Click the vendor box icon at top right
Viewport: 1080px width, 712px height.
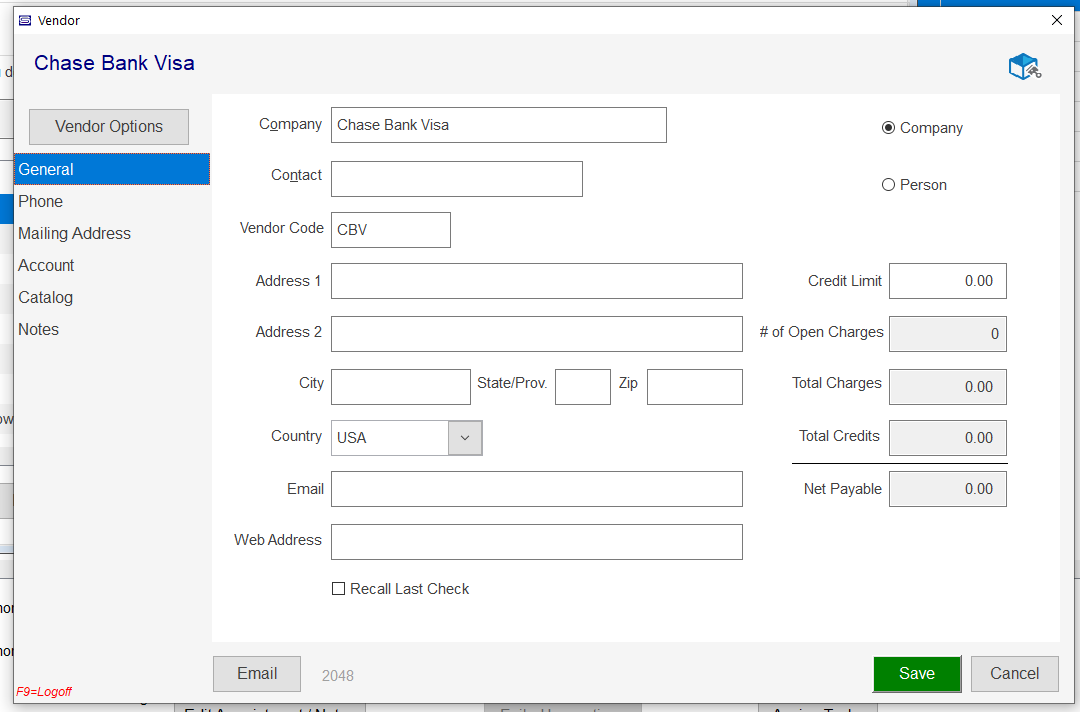tap(1024, 67)
